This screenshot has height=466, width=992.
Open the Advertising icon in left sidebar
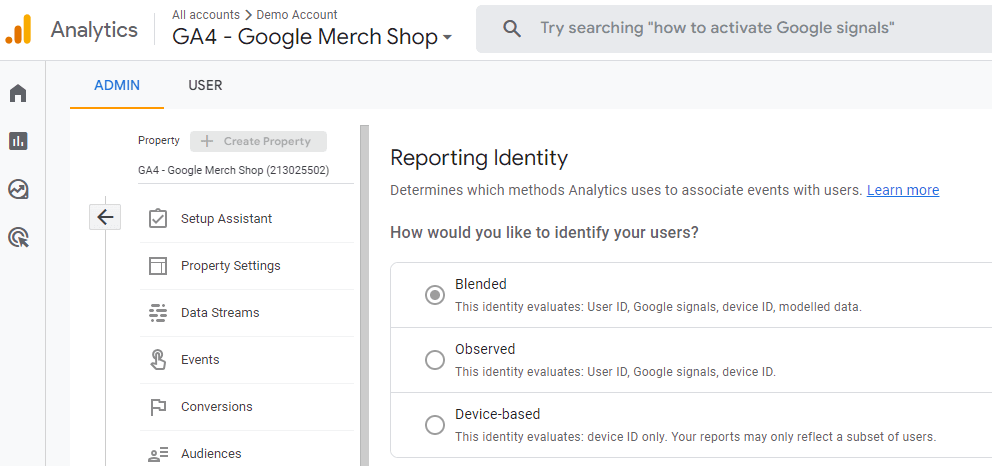18,237
